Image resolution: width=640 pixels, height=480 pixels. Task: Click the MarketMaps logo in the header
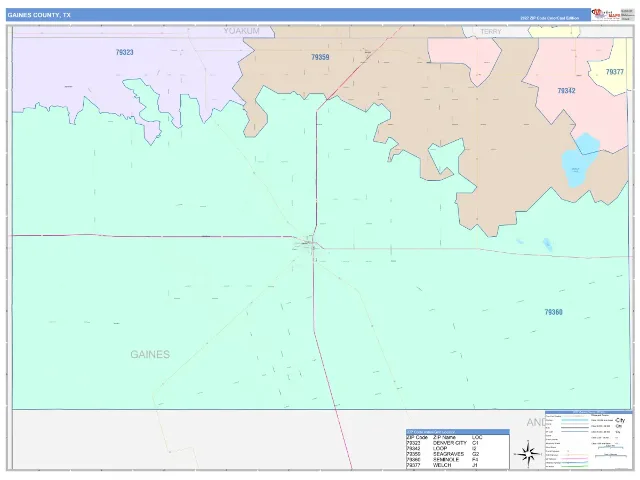606,14
